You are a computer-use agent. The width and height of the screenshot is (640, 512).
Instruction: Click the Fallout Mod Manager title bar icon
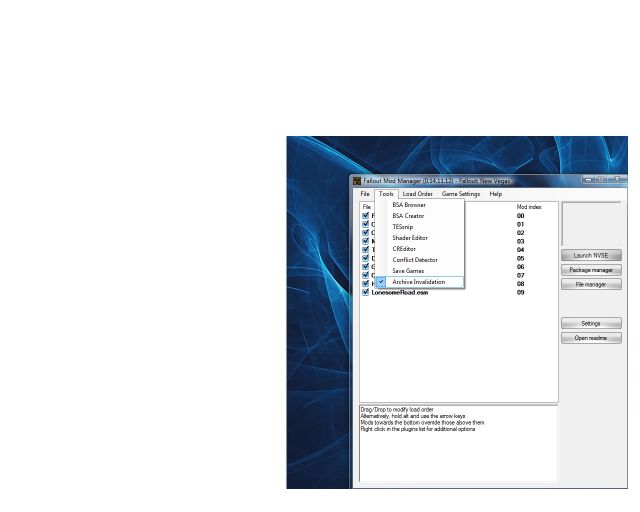point(357,180)
